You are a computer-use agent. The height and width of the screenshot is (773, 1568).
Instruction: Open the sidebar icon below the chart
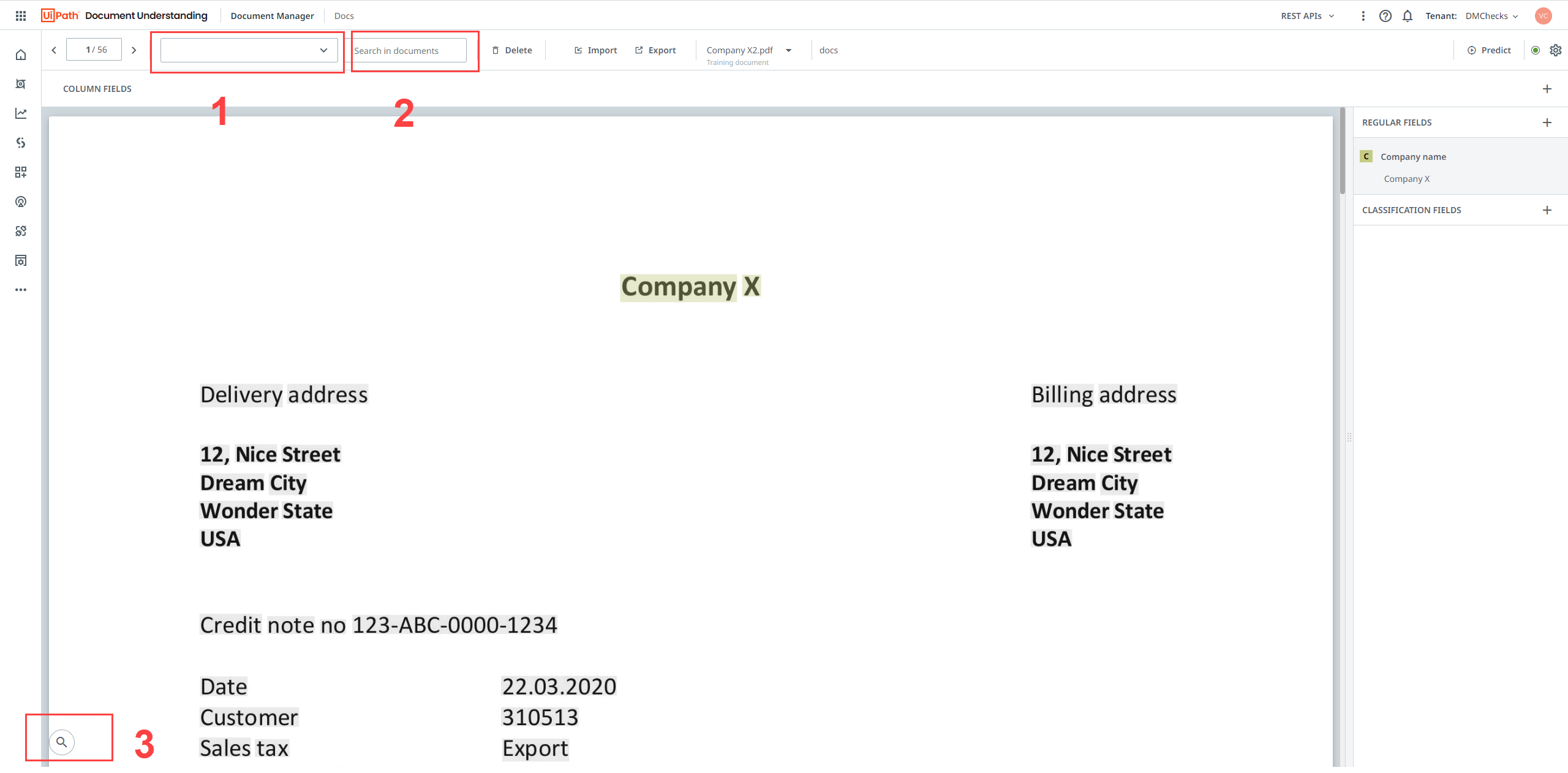tap(21, 143)
